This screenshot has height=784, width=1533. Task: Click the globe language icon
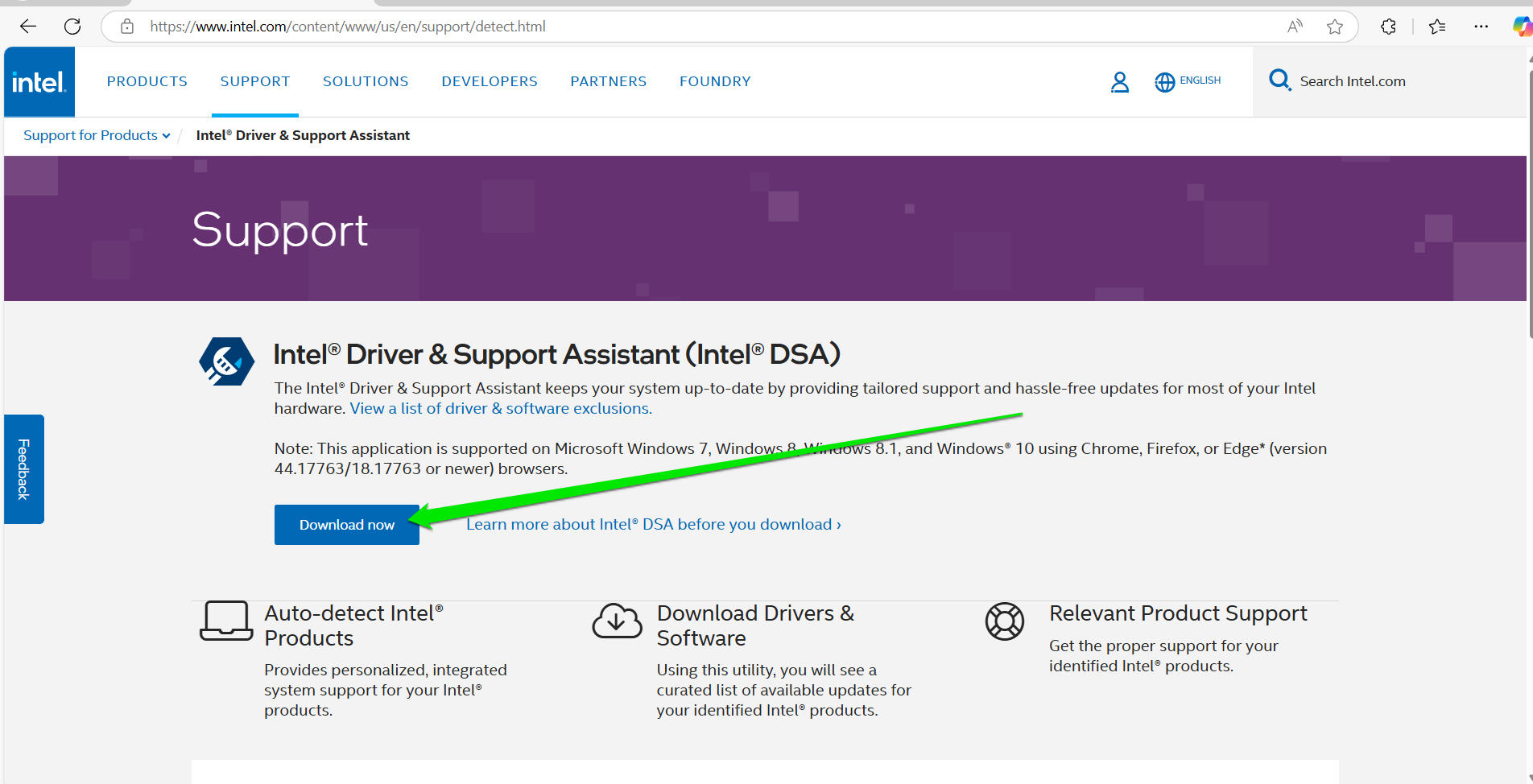click(1164, 82)
